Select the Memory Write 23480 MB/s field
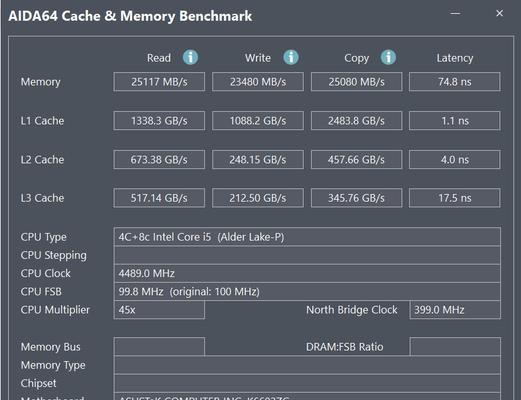Viewport: 521px width, 400px height. [x=258, y=82]
